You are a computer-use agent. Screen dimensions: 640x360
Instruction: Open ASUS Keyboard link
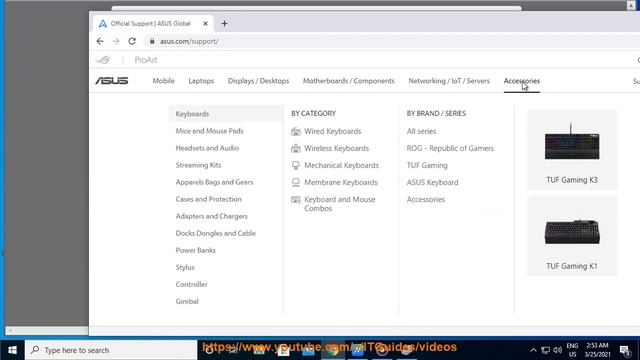coord(432,182)
